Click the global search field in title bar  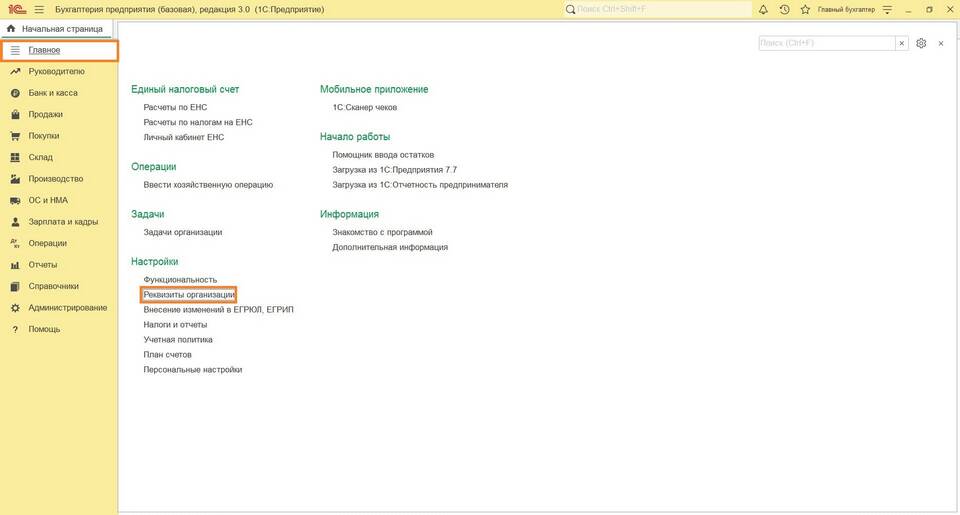click(655, 9)
